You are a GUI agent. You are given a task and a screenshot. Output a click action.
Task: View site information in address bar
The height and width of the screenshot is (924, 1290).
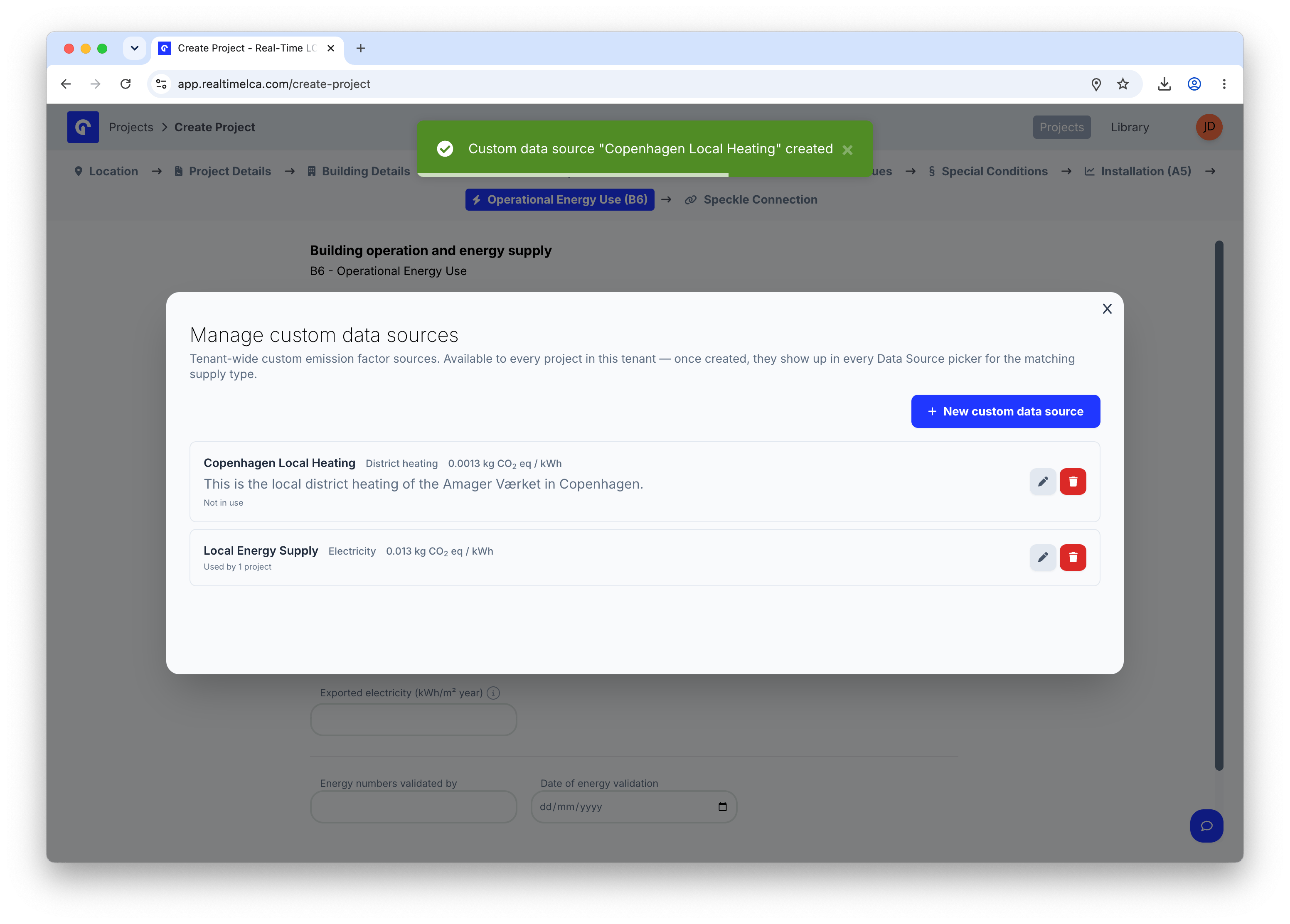(x=162, y=84)
